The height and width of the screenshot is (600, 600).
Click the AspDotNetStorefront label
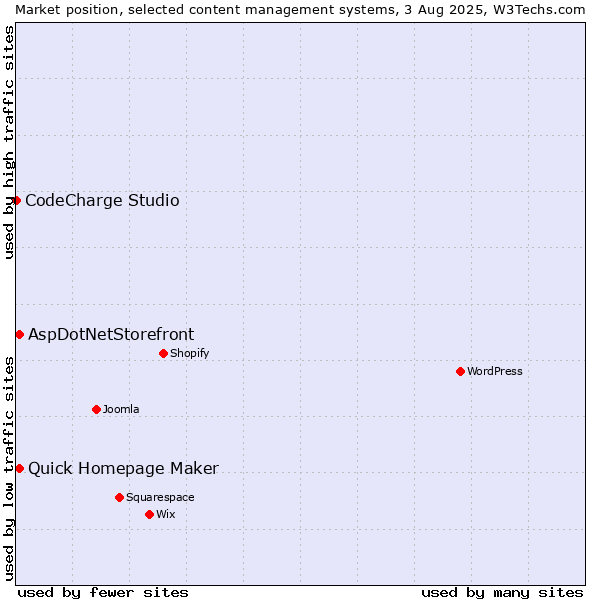click(111, 335)
